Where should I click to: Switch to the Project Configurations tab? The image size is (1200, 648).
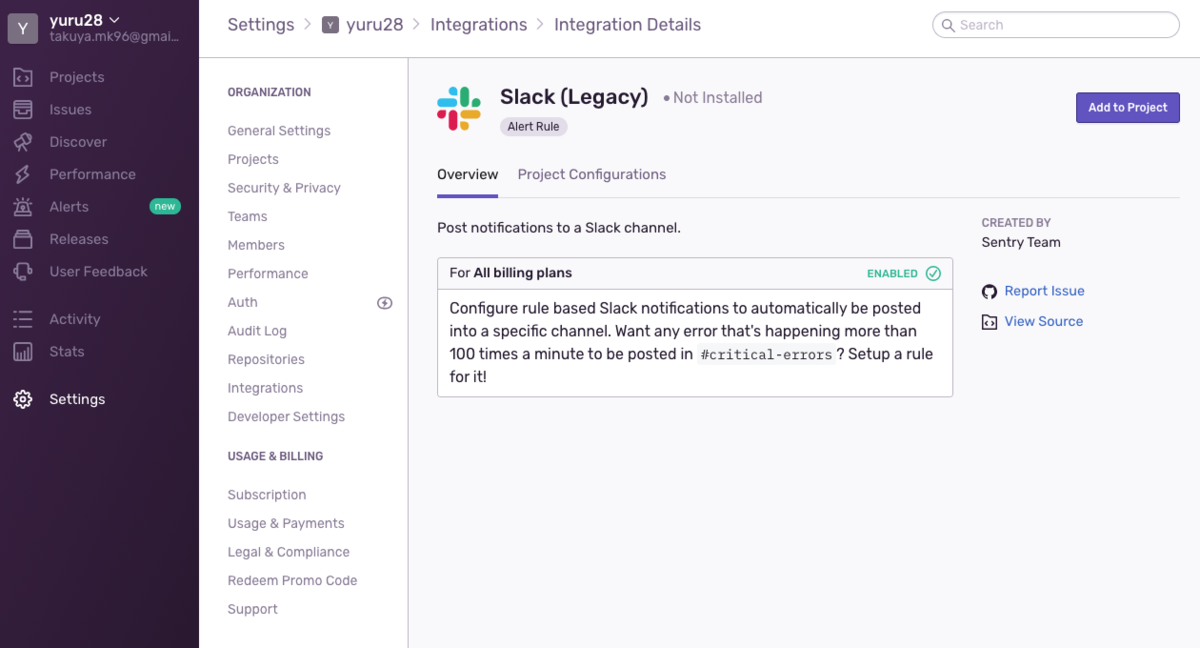[591, 174]
